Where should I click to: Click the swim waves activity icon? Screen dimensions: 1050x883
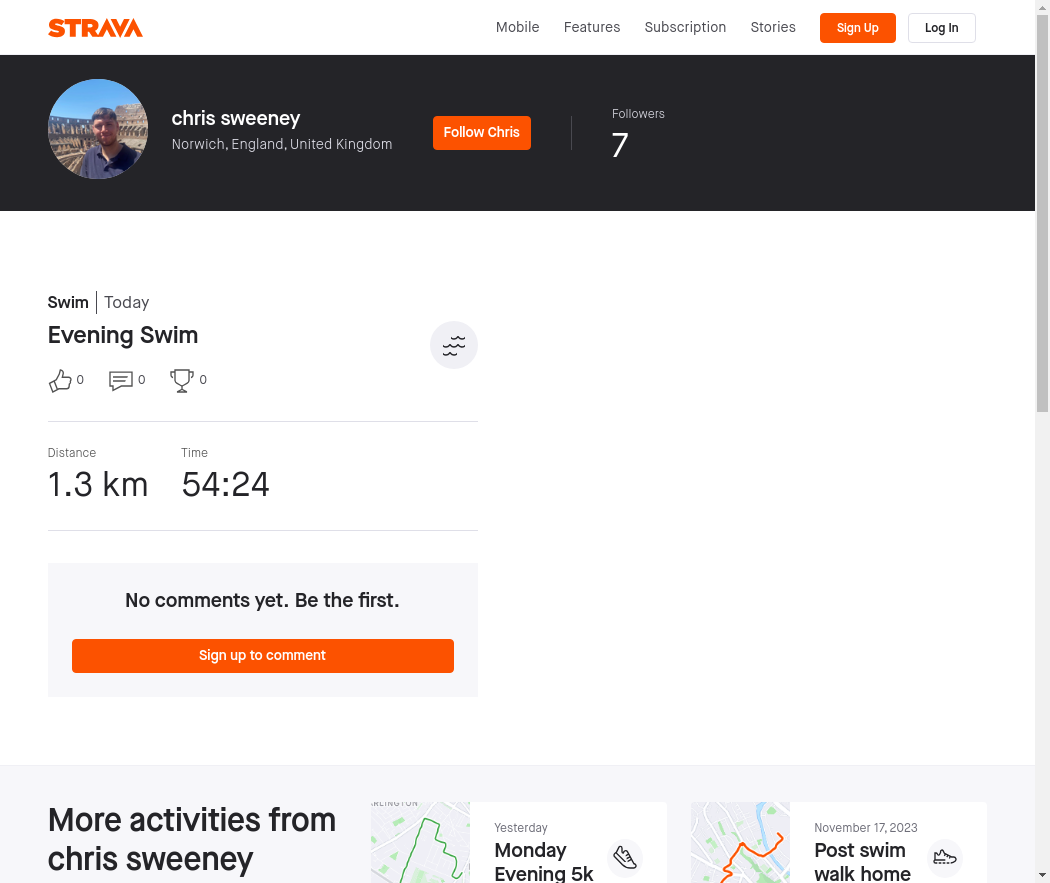(453, 345)
